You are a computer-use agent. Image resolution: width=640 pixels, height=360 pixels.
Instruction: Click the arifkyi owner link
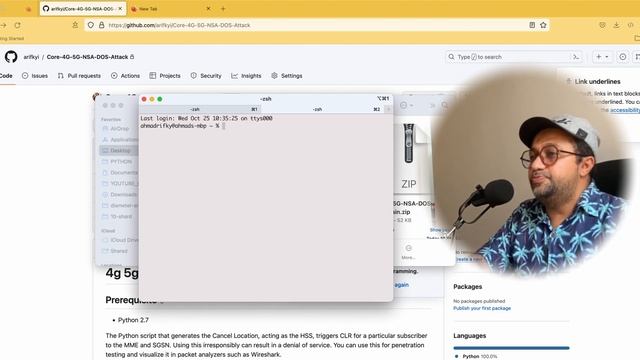click(31, 57)
